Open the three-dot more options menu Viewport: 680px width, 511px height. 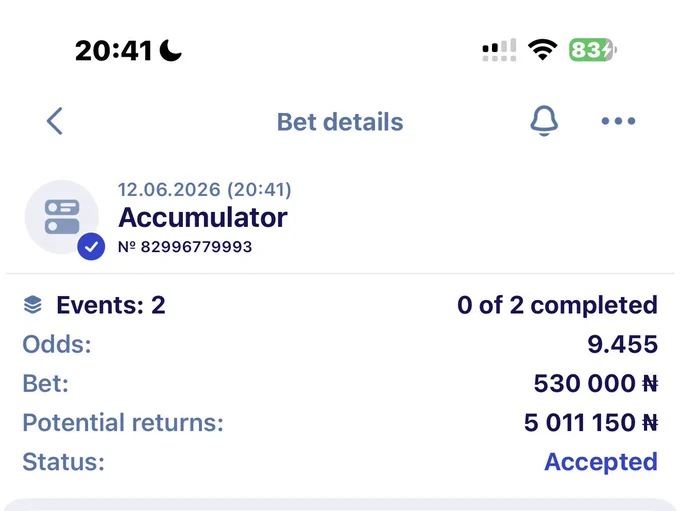coord(618,121)
